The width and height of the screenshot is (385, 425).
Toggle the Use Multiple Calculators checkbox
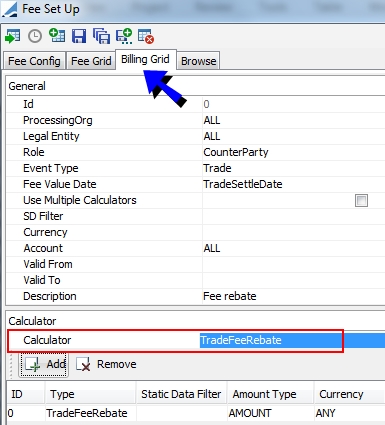[x=361, y=201]
